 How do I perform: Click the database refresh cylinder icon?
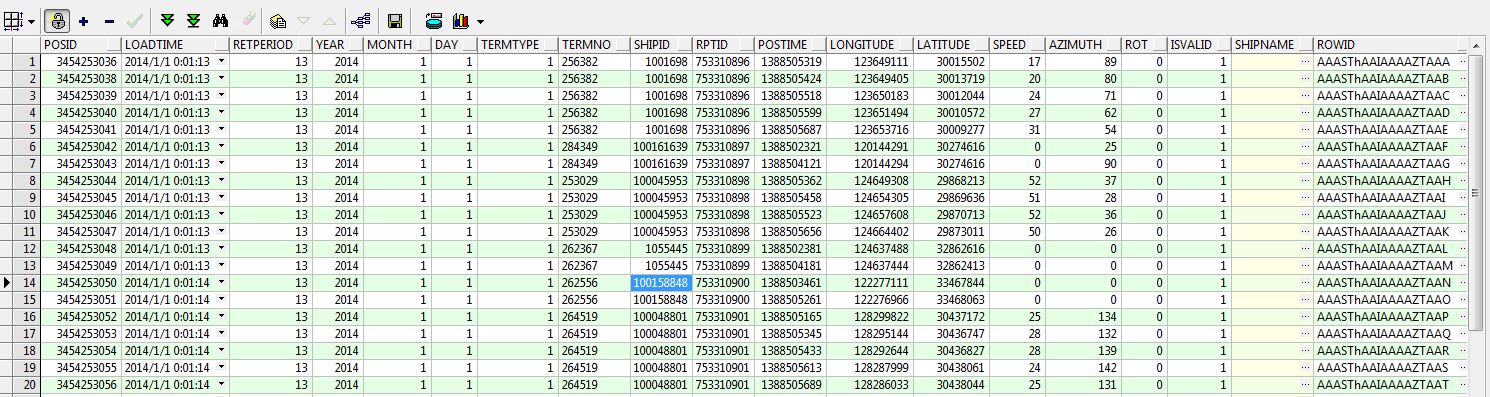click(434, 20)
